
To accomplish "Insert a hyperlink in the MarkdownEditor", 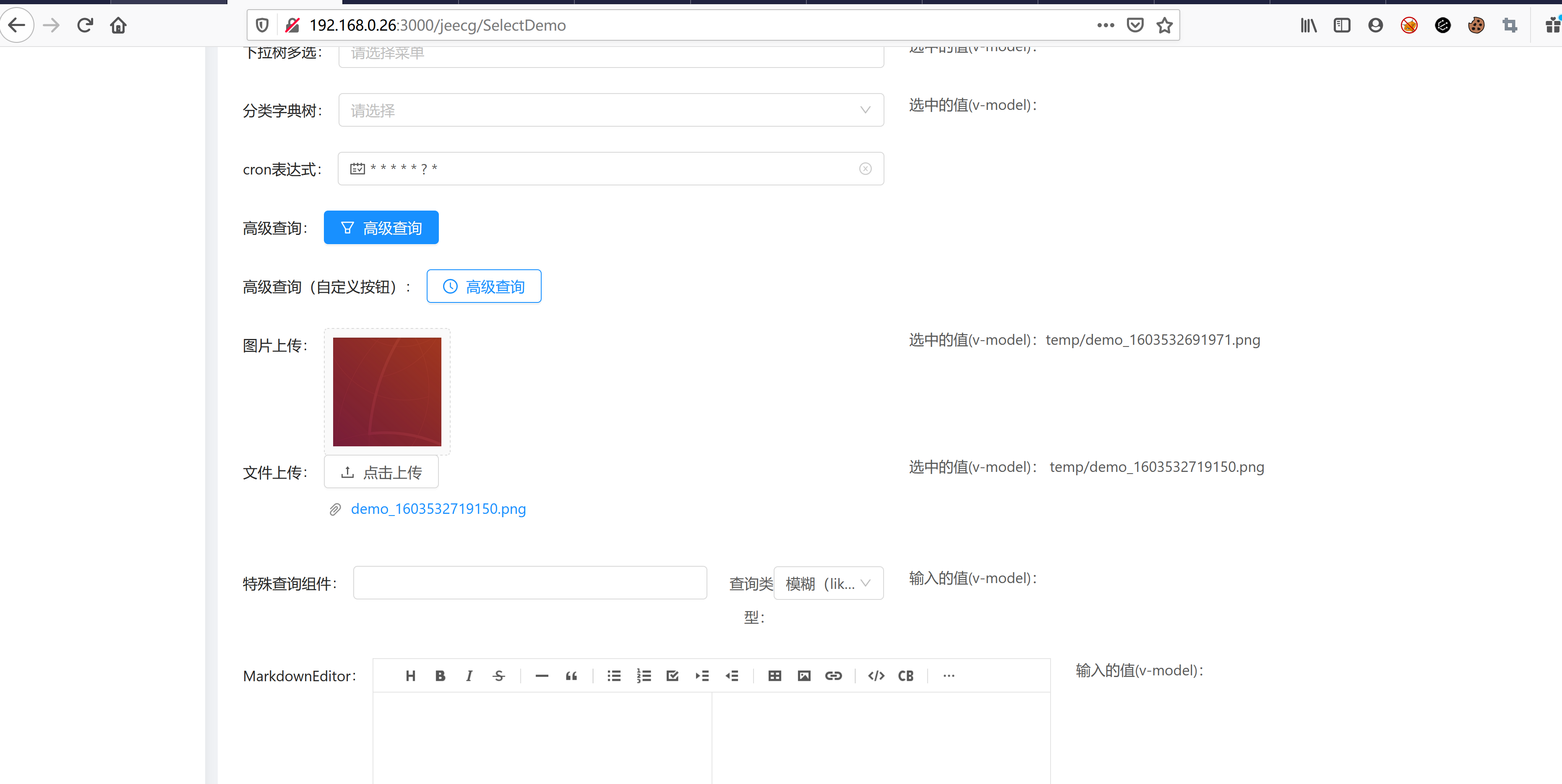I will 834,675.
